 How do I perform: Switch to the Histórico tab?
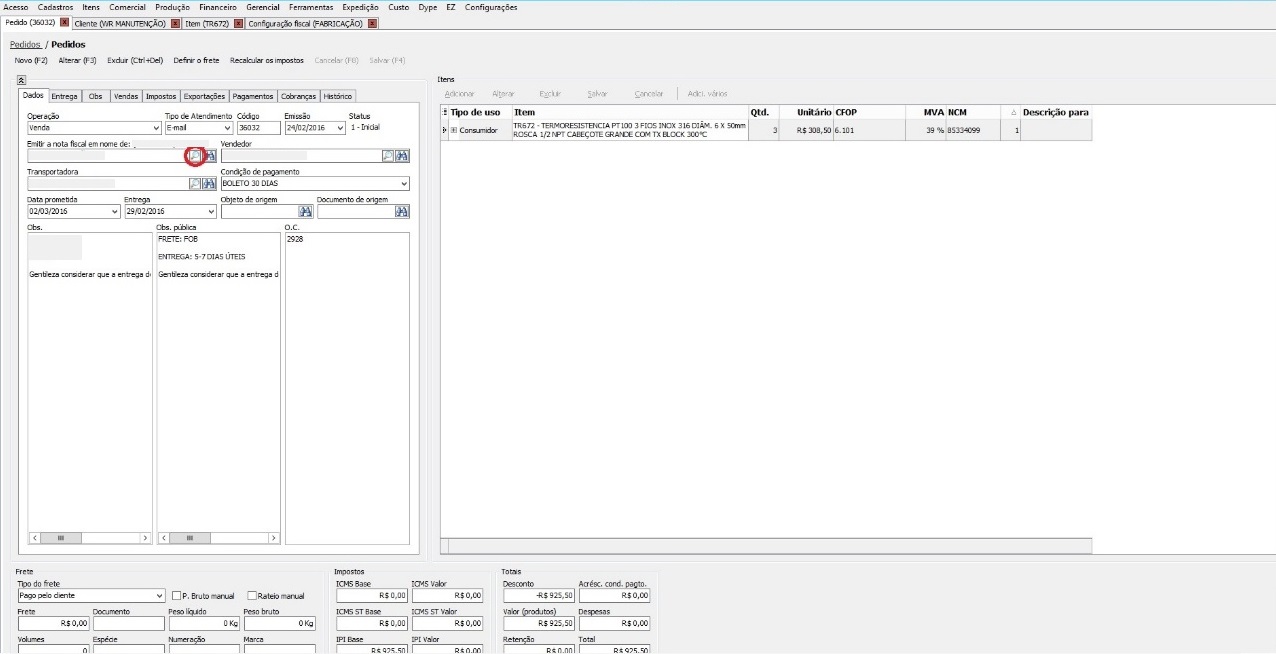[x=338, y=96]
